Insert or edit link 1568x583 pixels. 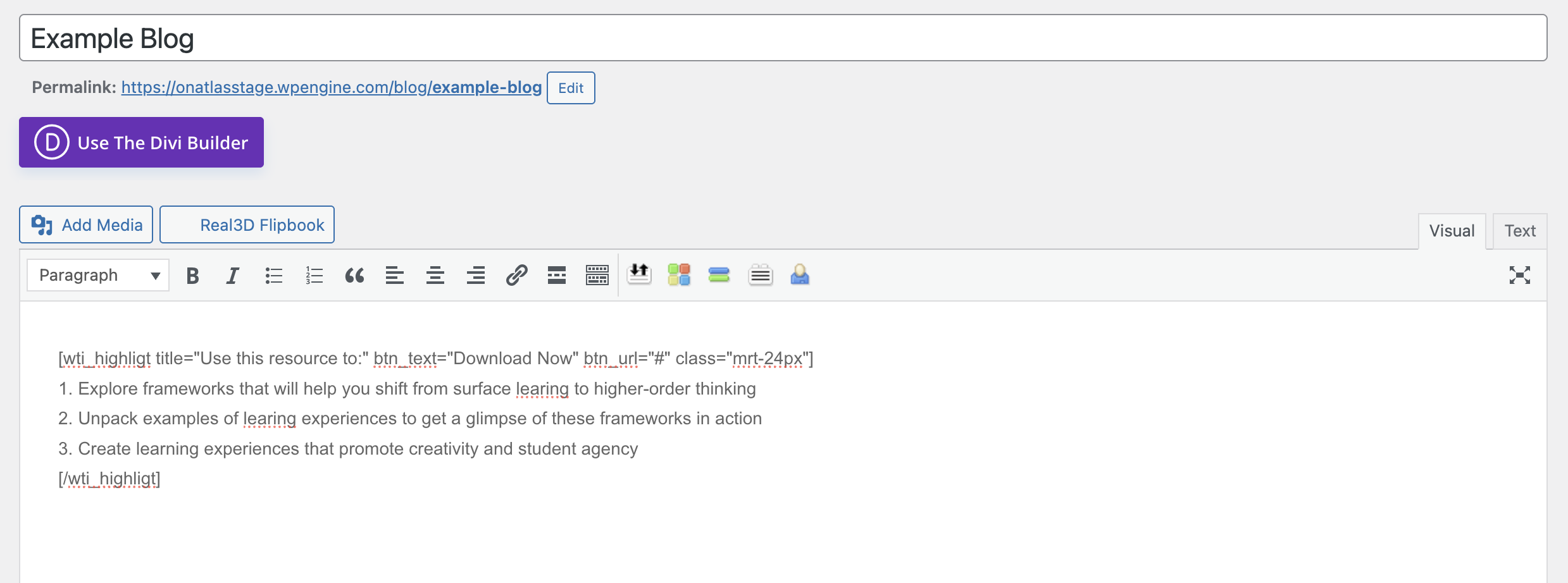click(516, 276)
